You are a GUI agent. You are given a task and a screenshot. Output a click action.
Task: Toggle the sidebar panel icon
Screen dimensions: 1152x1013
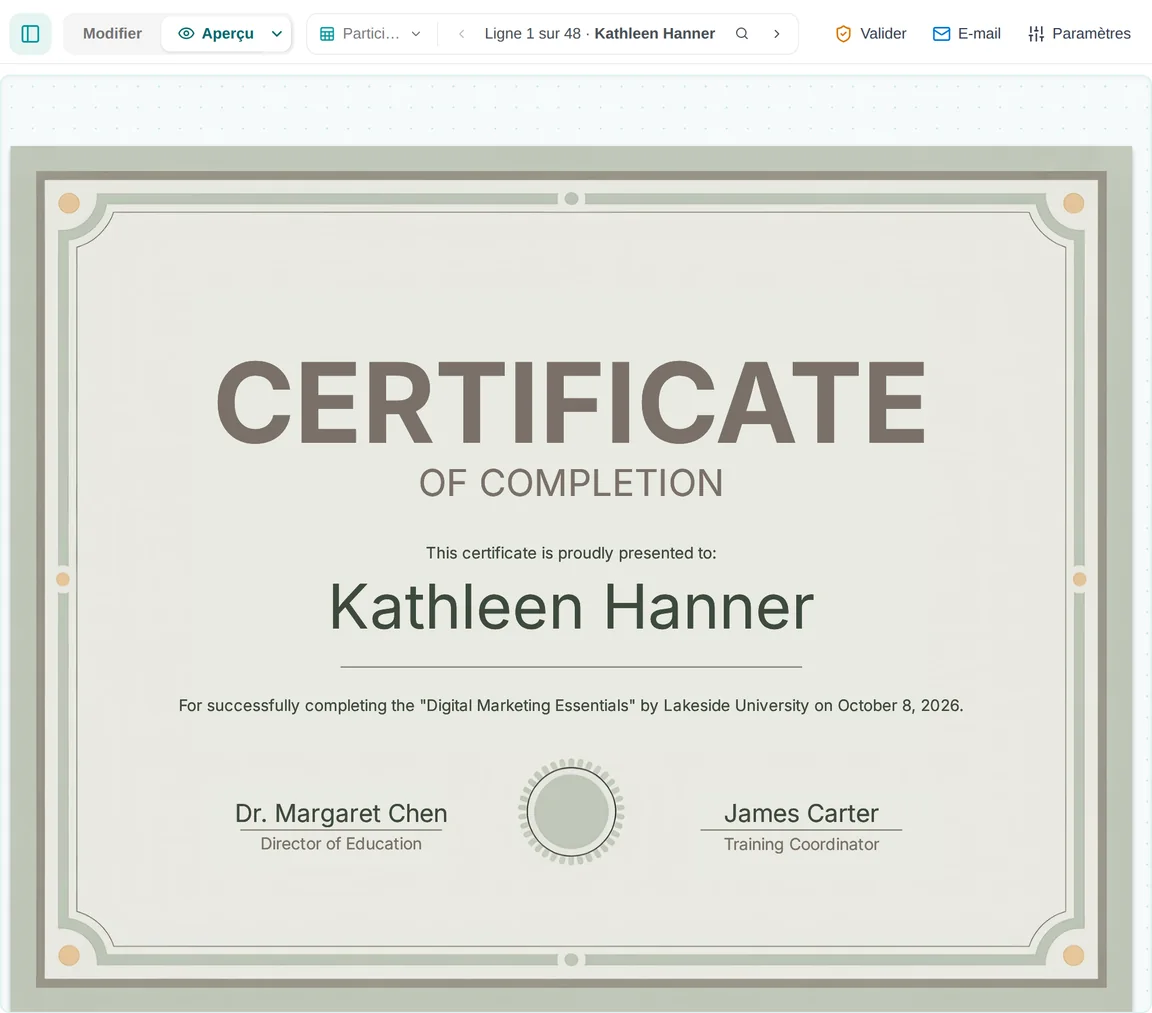tap(30, 34)
